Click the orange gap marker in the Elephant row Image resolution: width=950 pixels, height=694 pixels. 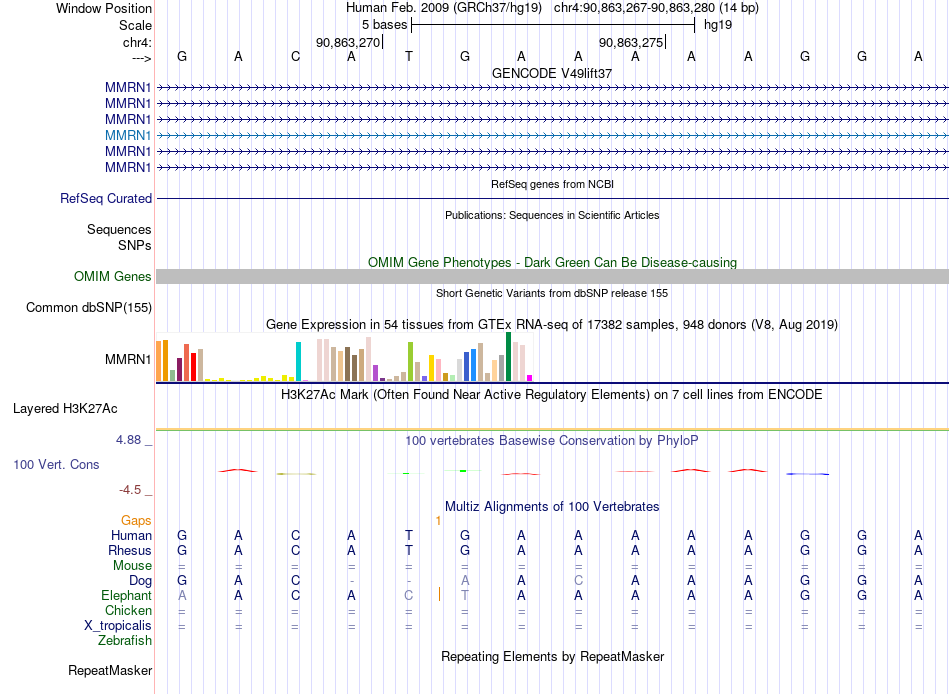pyautogui.click(x=439, y=595)
